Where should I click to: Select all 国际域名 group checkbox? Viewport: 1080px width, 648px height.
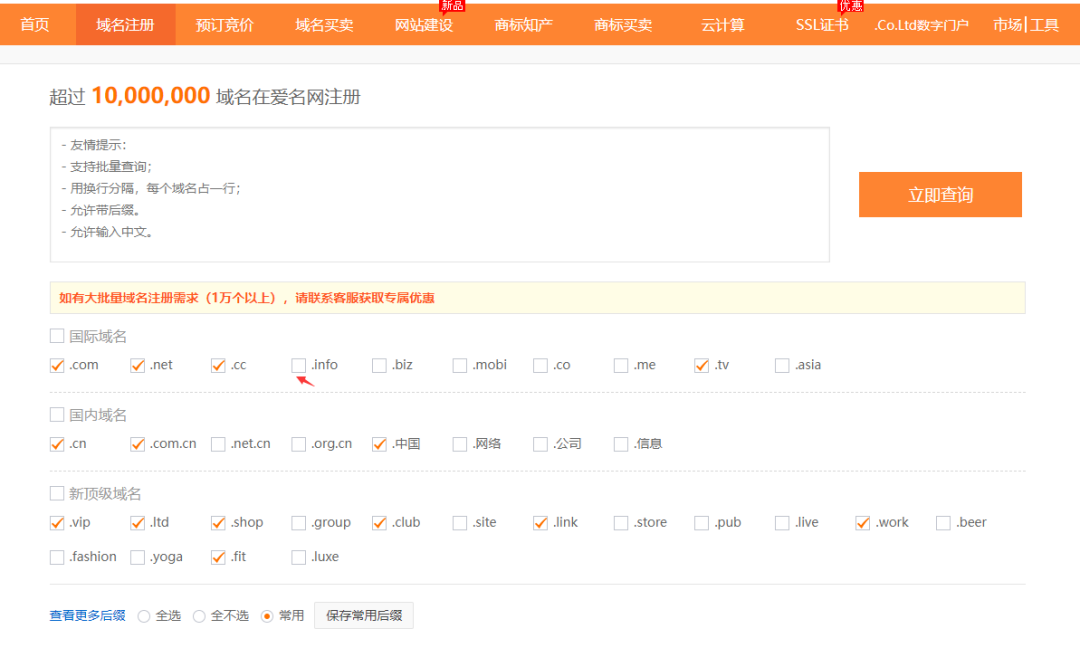coord(57,337)
